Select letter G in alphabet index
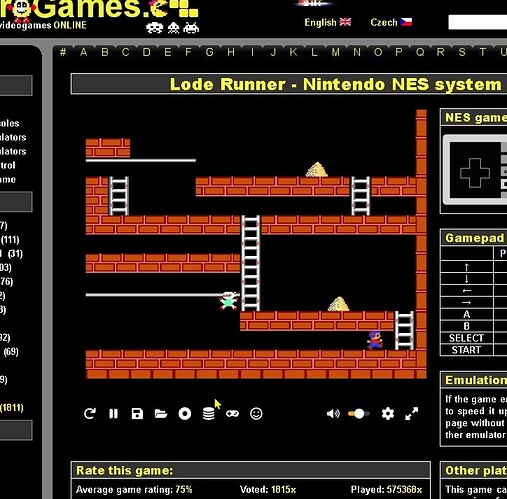Screen dimensions: 507x499 pyautogui.click(x=209, y=52)
